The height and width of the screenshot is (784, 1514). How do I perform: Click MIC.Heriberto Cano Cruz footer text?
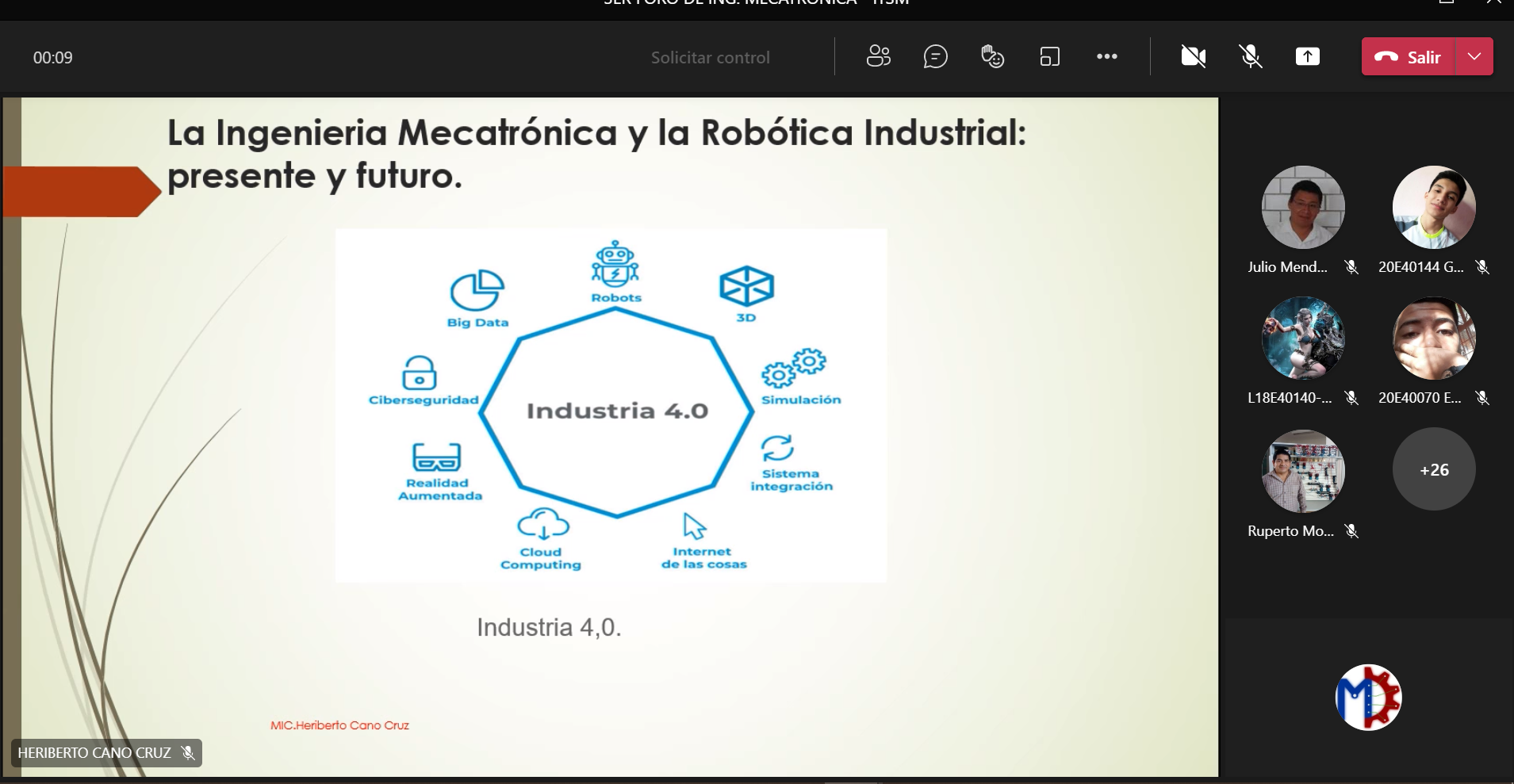coord(339,725)
